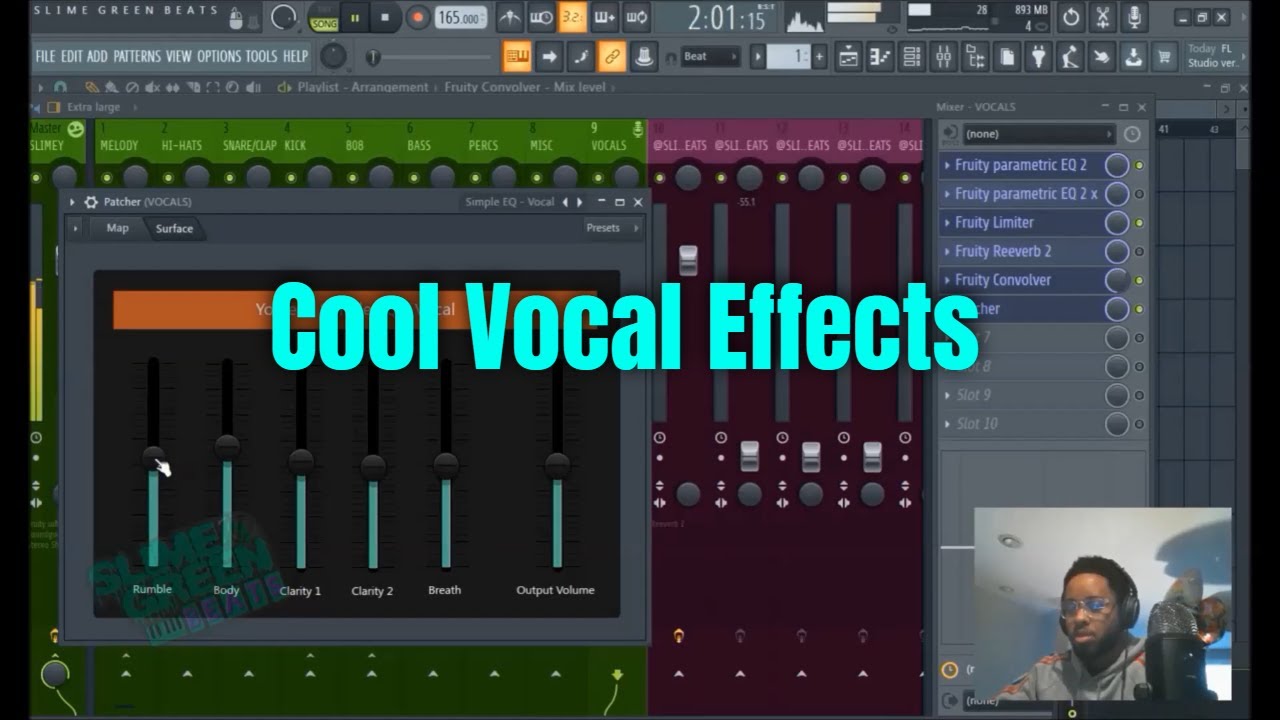Open the TOOLS menu
This screenshot has height=720, width=1280.
(262, 57)
